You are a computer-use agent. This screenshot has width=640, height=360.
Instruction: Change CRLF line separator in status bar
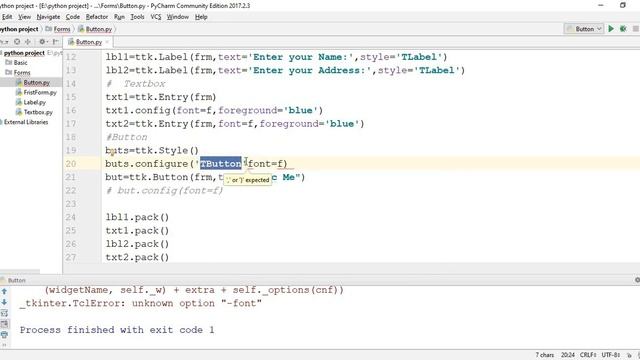tap(588, 355)
